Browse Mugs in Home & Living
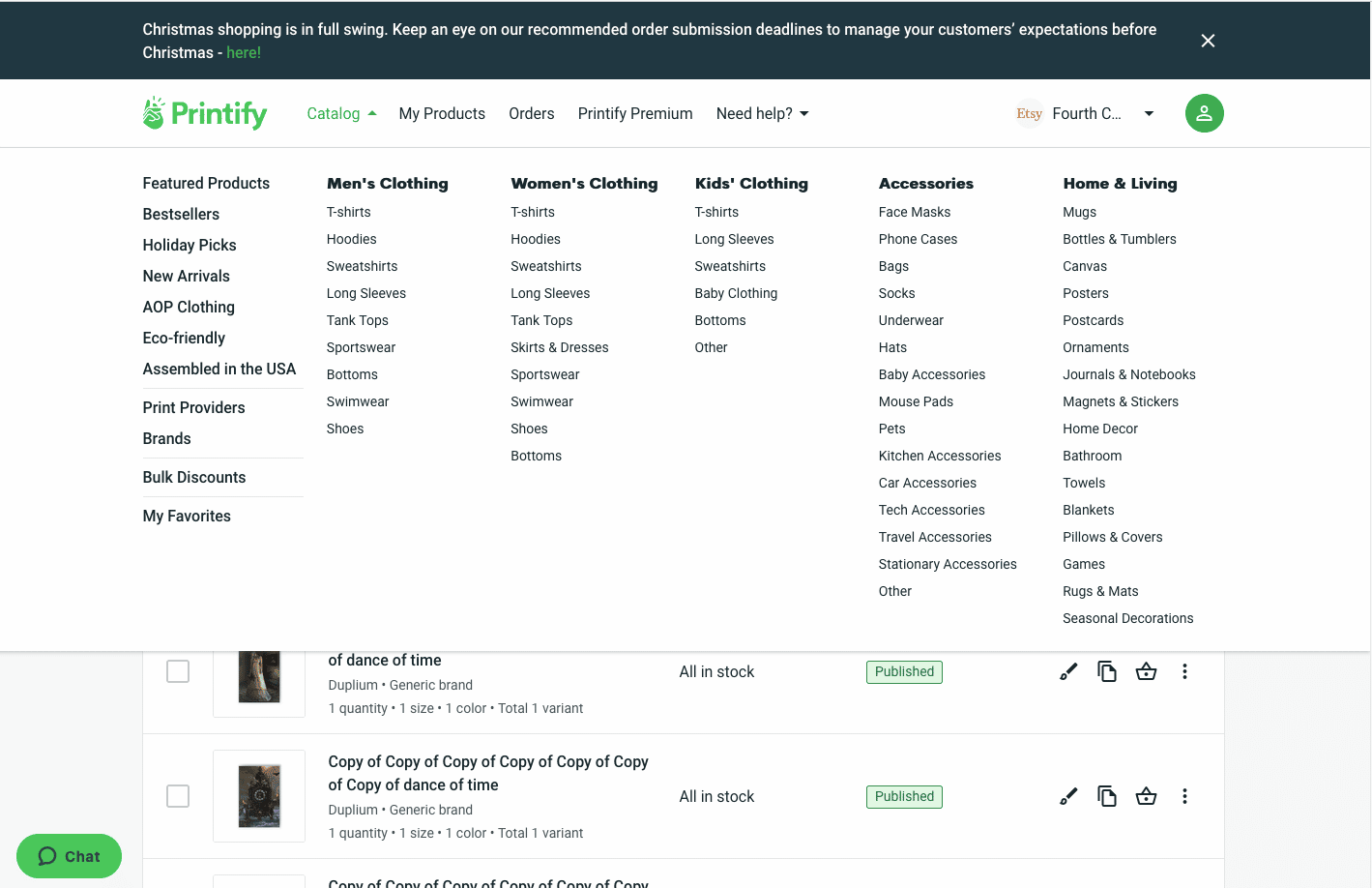 (x=1079, y=212)
